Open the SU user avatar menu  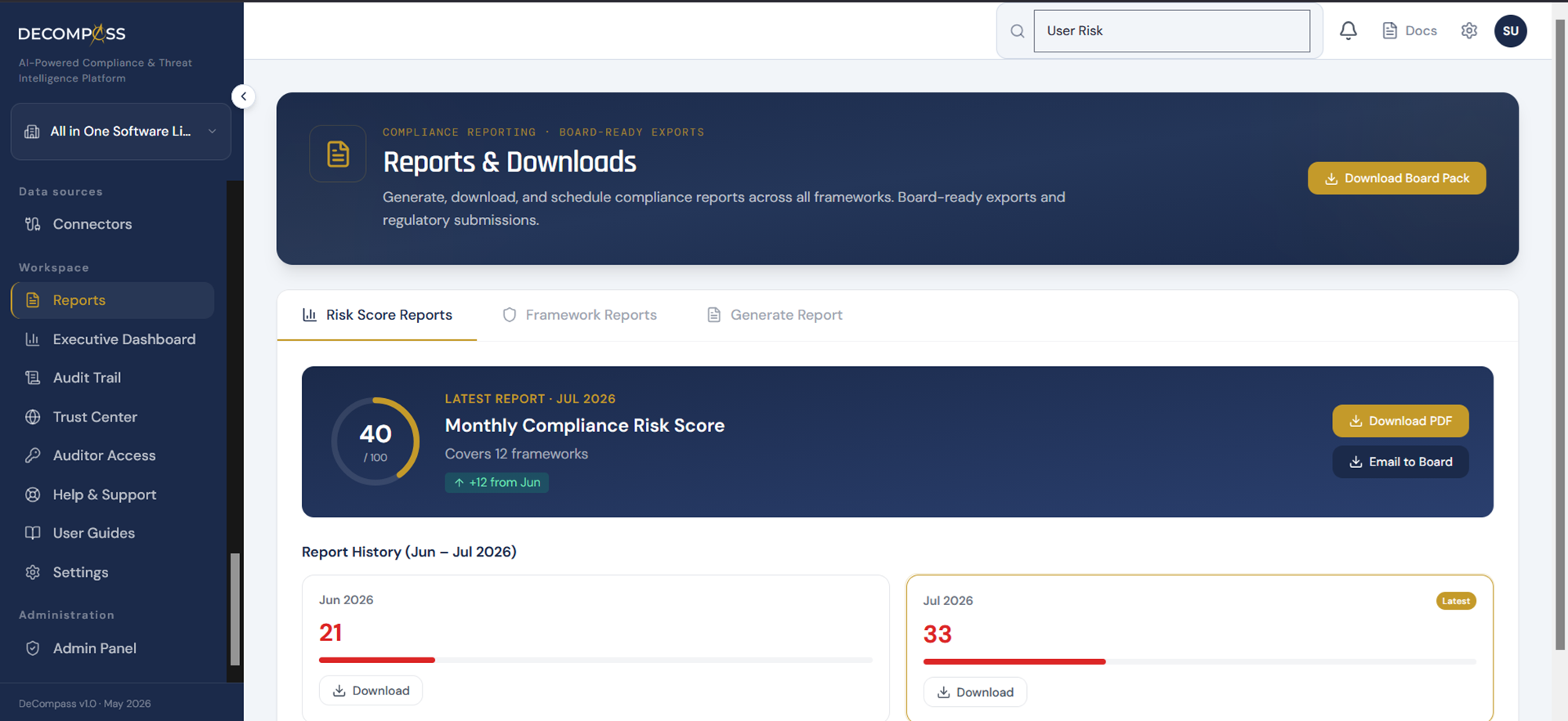pyautogui.click(x=1511, y=31)
